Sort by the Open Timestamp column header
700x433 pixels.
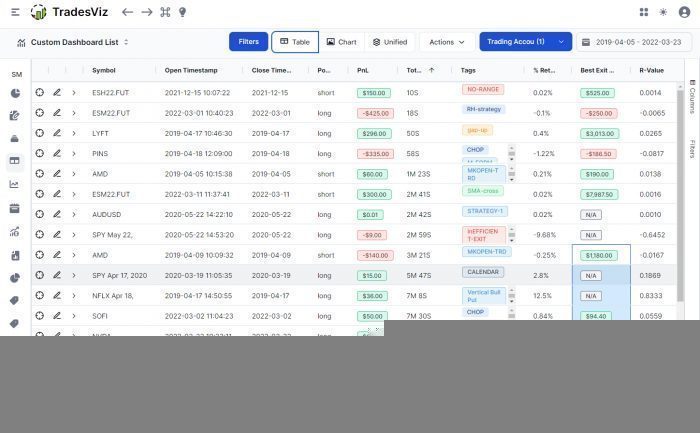191,70
